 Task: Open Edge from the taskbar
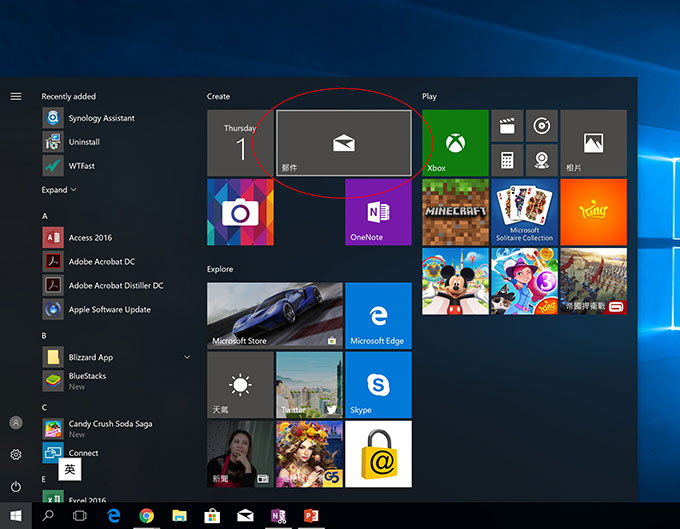click(x=114, y=516)
